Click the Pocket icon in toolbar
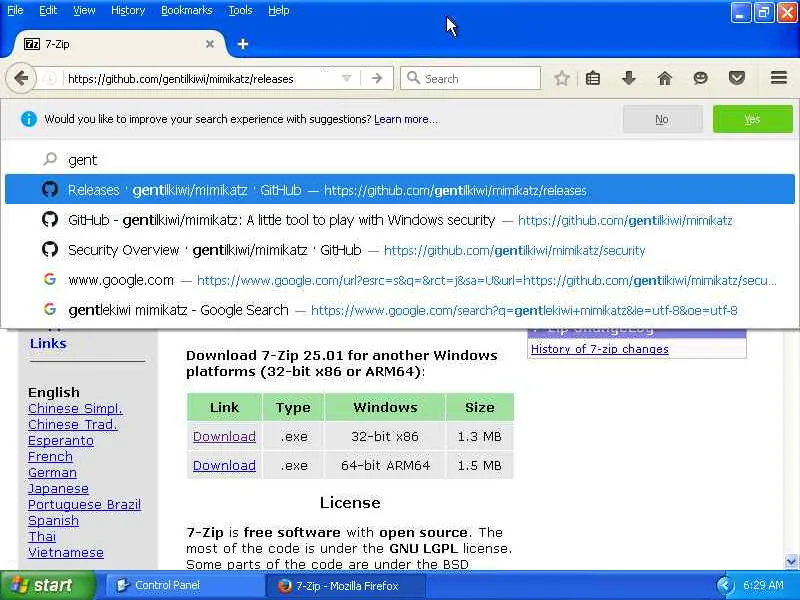The height and width of the screenshot is (600, 800). (737, 79)
